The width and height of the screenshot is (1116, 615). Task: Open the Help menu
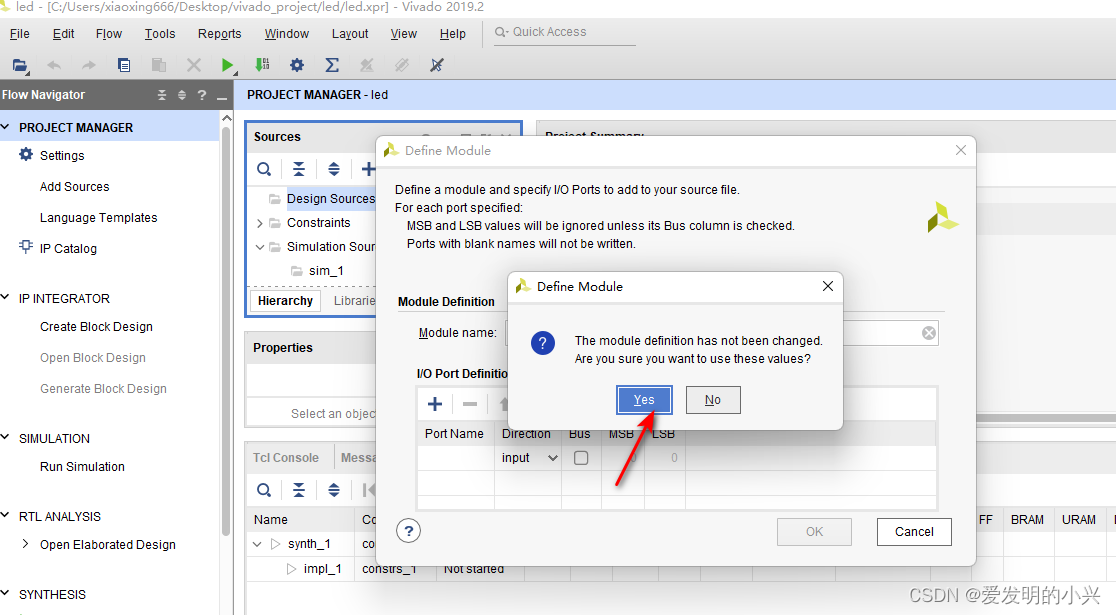tap(453, 34)
